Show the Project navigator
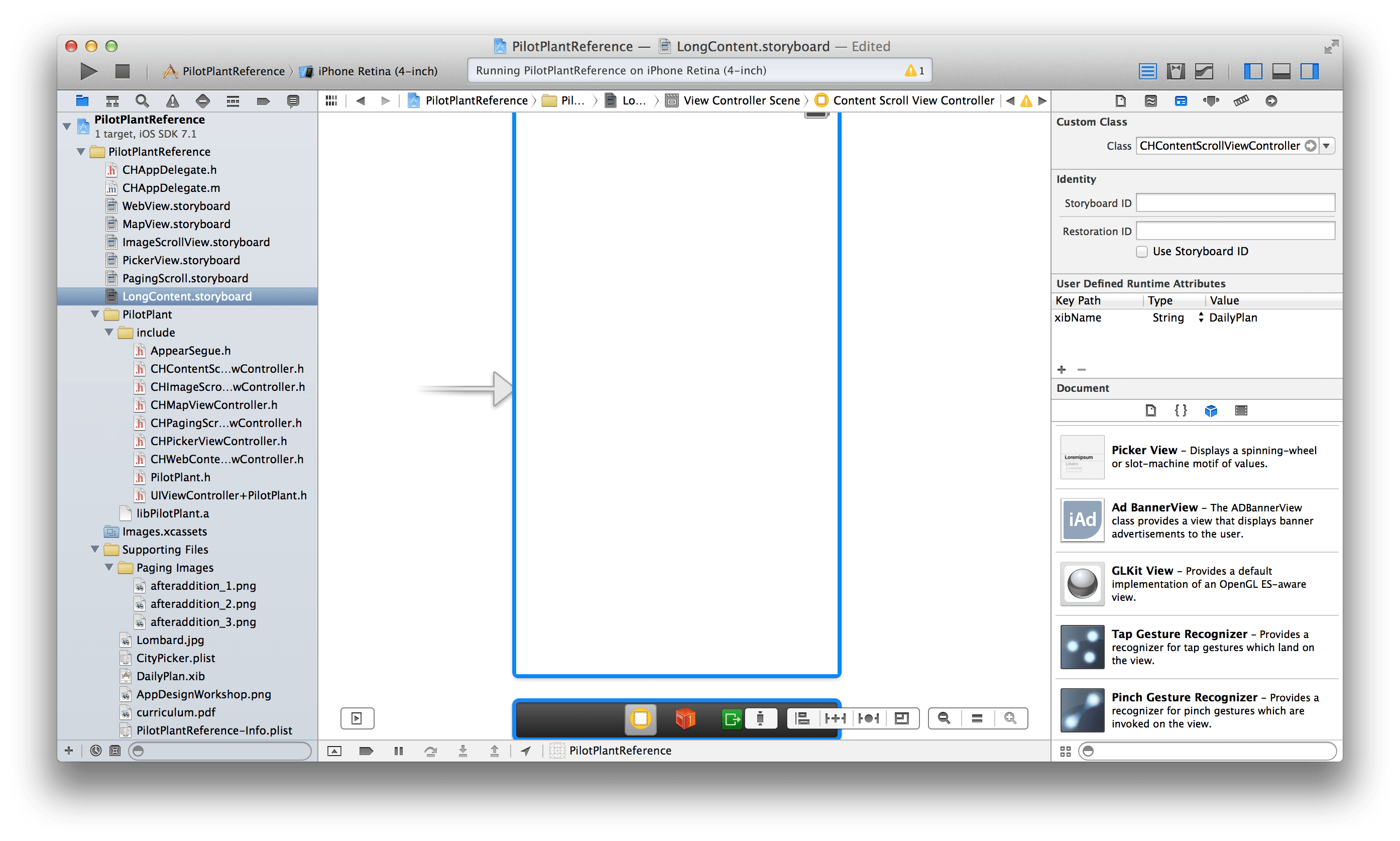1400x841 pixels. (x=82, y=101)
